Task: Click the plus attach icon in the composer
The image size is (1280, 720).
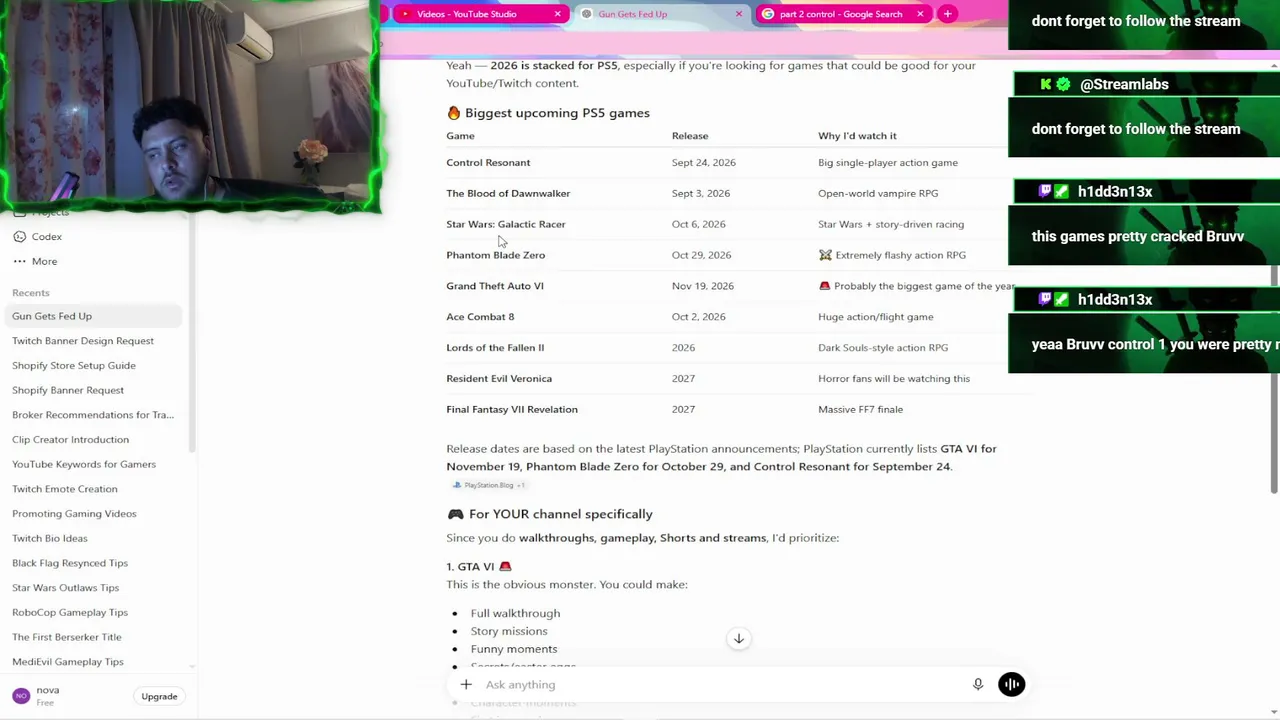Action: tap(466, 685)
